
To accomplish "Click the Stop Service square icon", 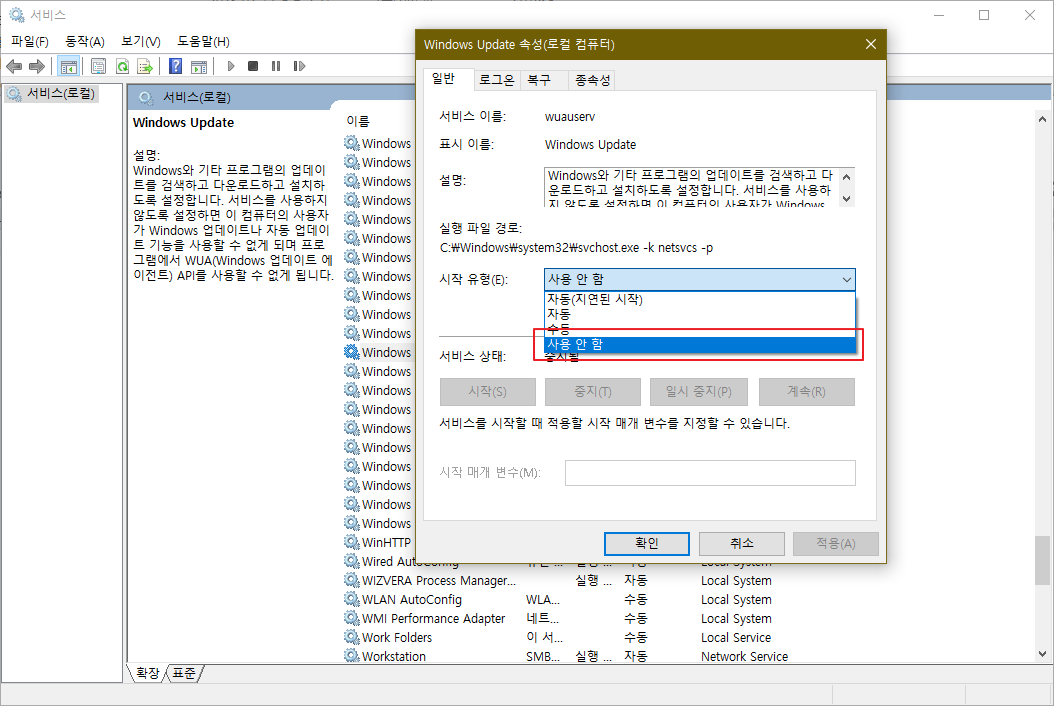I will [253, 66].
